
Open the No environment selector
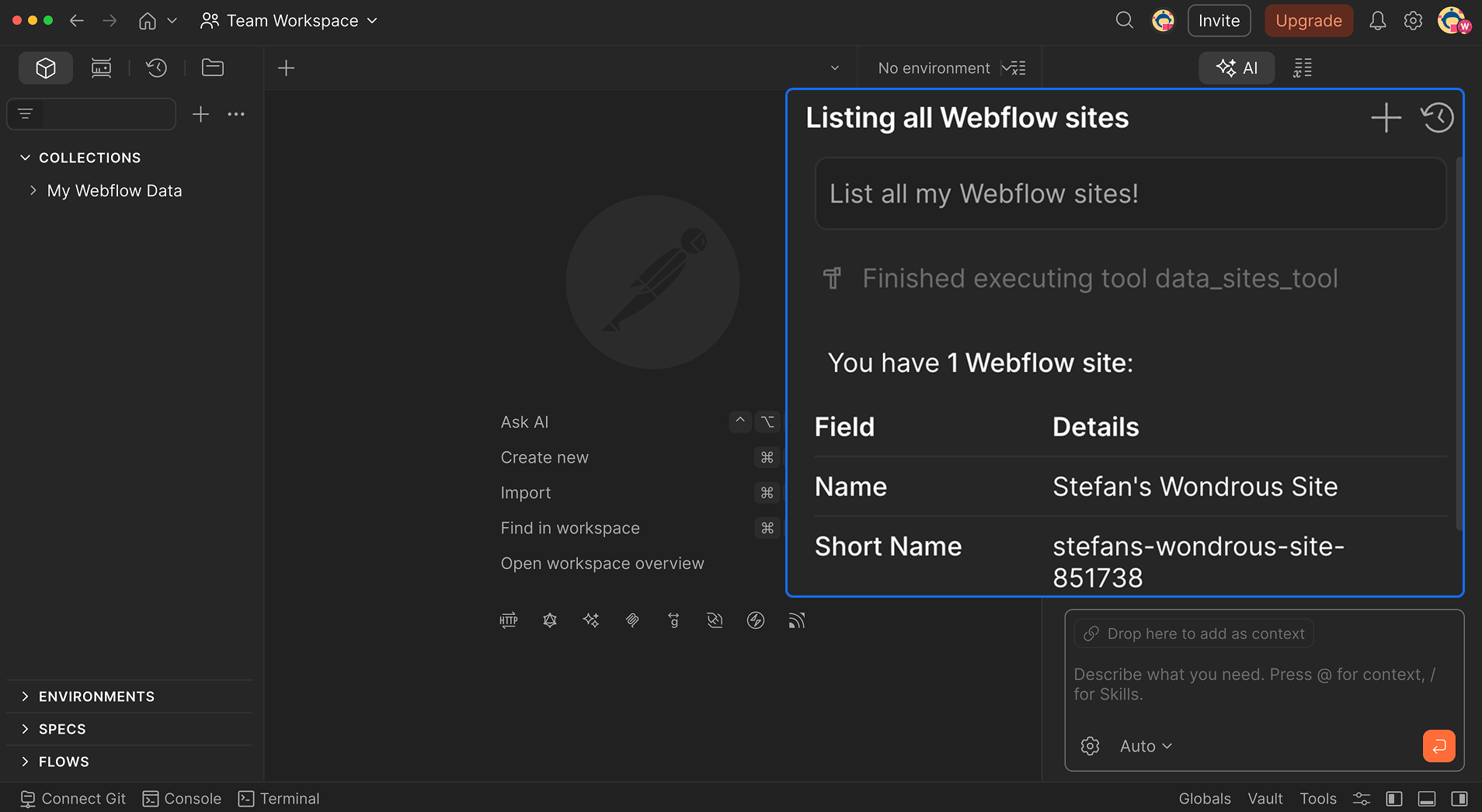click(934, 68)
